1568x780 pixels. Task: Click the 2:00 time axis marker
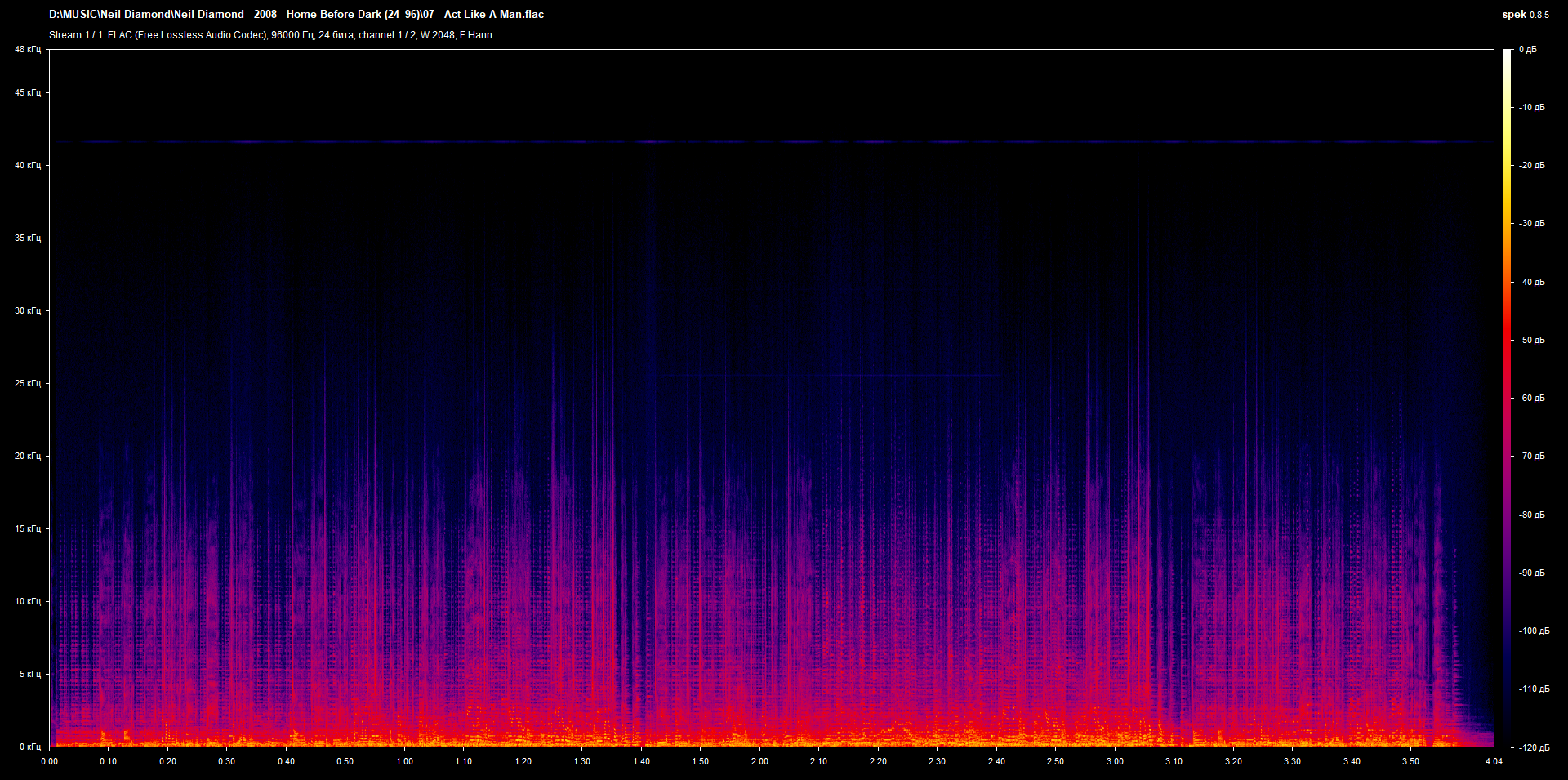(x=759, y=761)
